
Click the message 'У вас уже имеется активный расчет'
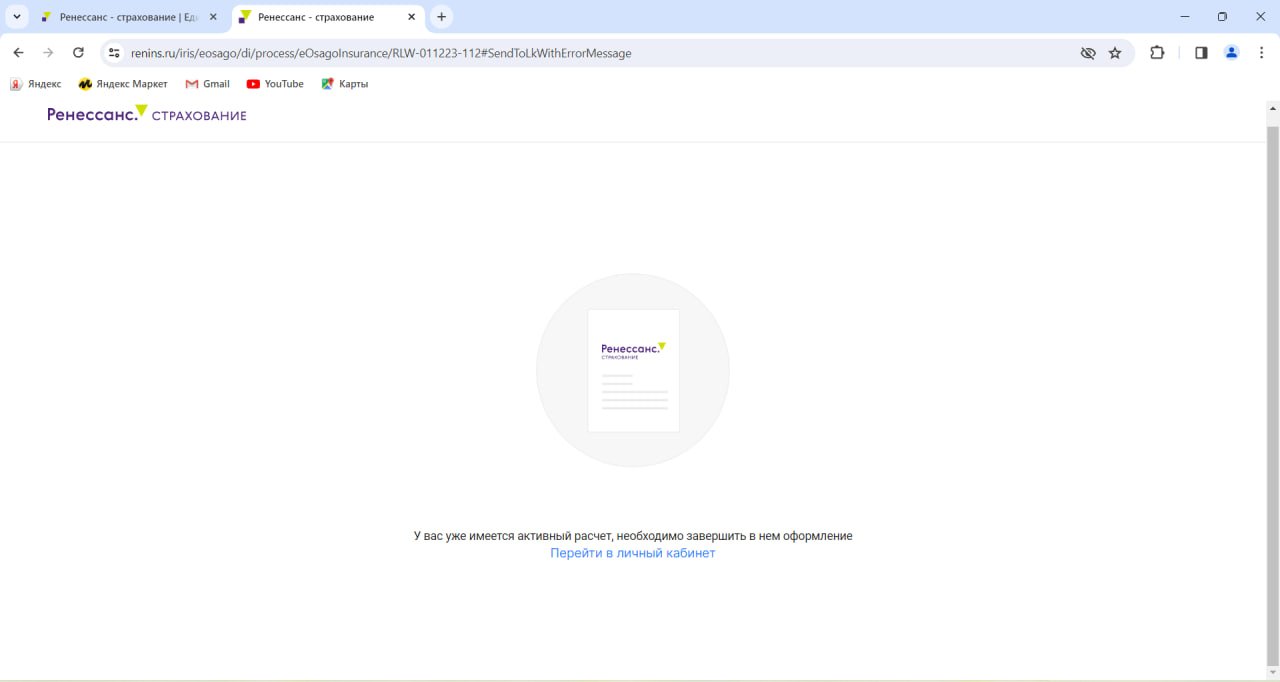pyautogui.click(x=514, y=536)
